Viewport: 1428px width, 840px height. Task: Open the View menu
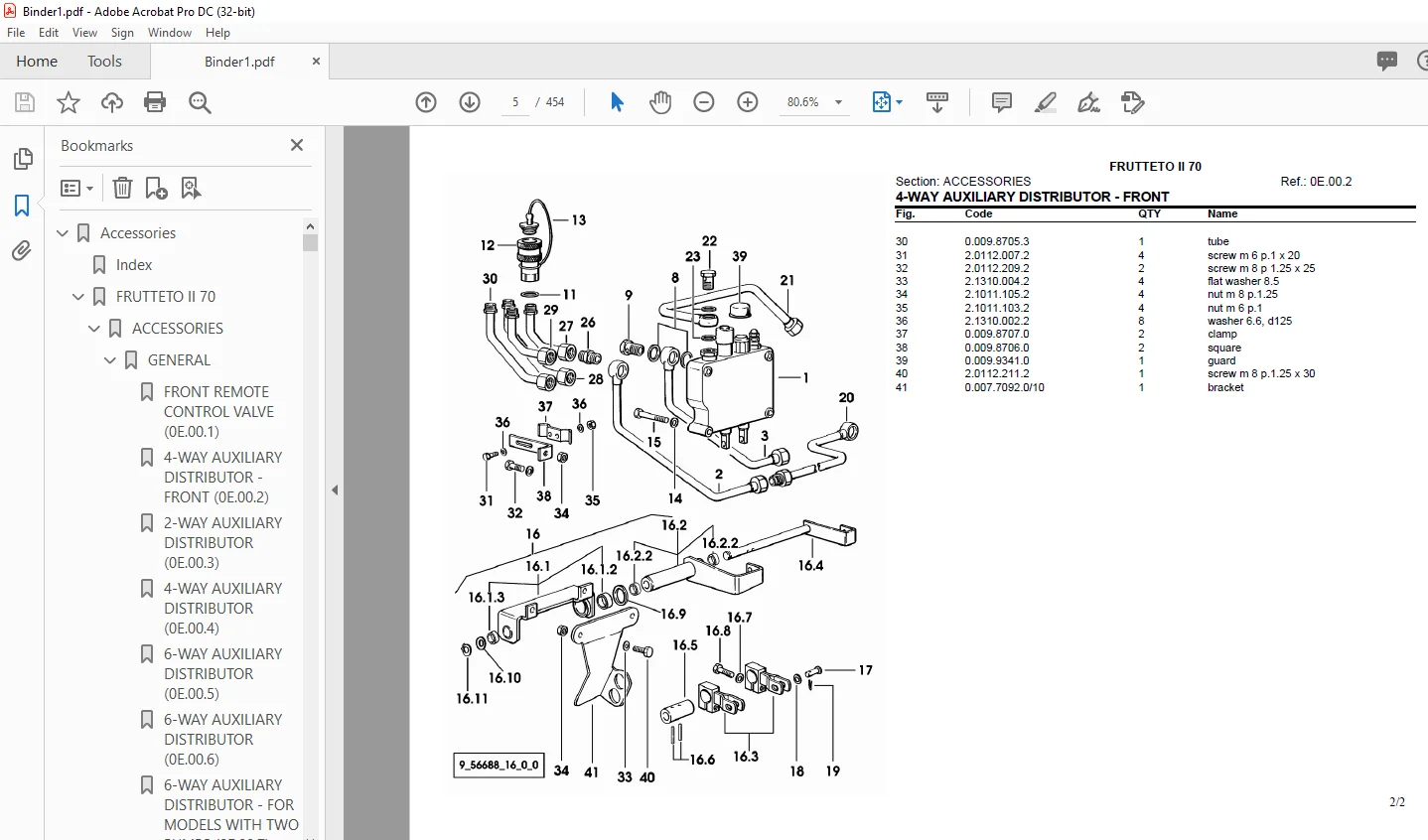[84, 33]
